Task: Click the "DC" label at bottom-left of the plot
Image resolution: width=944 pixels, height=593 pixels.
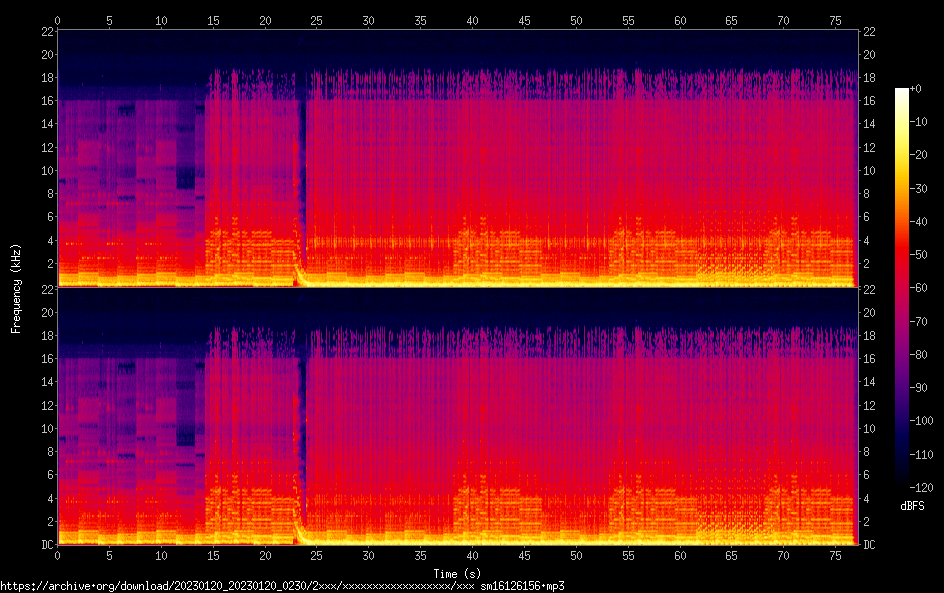Action: [46, 545]
